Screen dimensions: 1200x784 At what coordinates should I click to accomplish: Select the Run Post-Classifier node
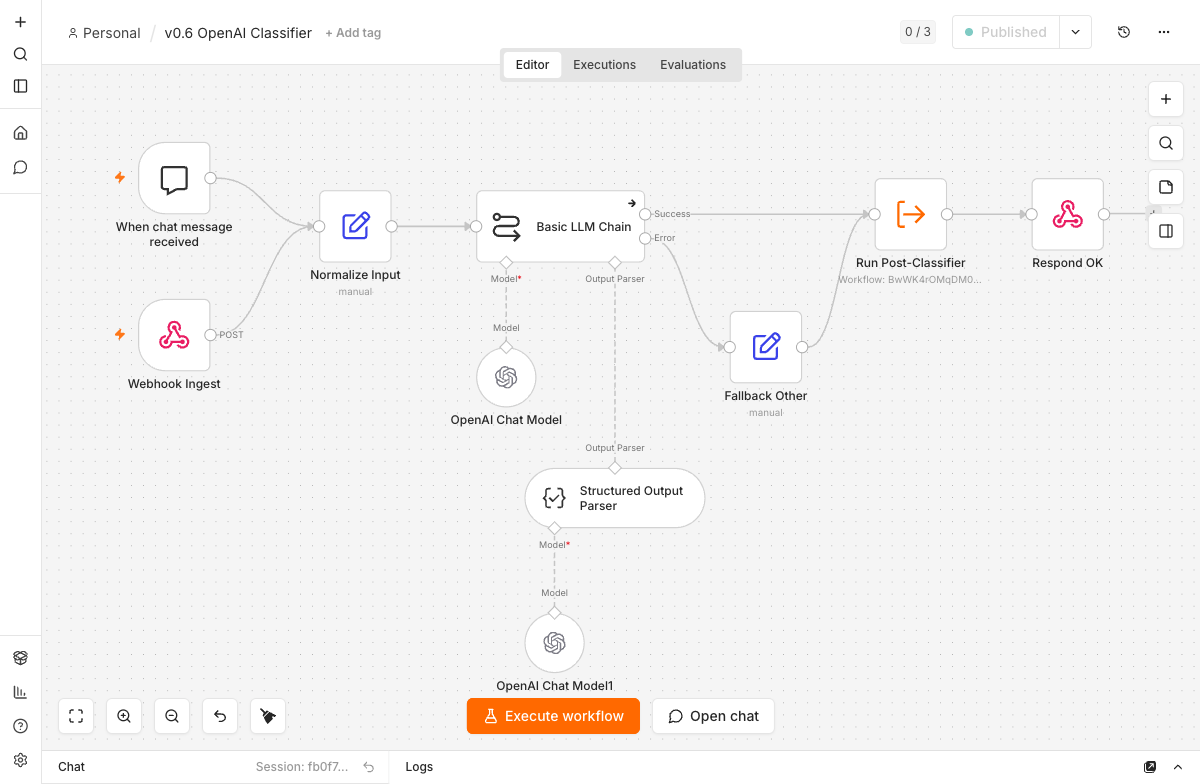910,214
